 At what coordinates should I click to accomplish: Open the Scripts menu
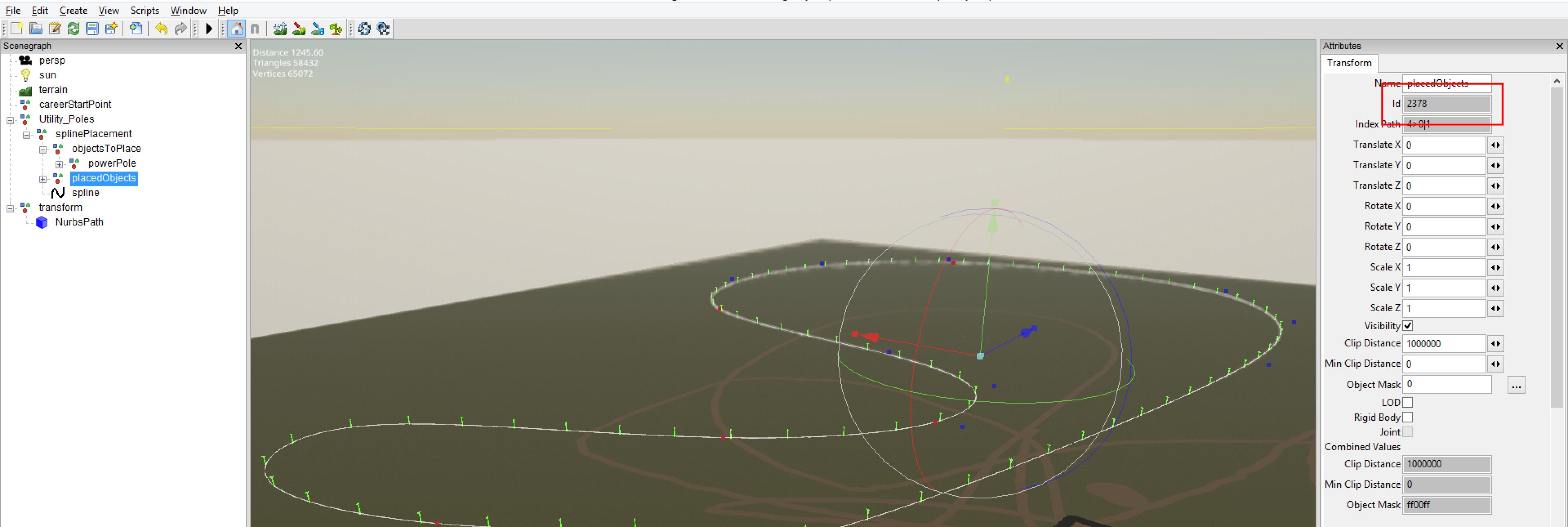(144, 10)
